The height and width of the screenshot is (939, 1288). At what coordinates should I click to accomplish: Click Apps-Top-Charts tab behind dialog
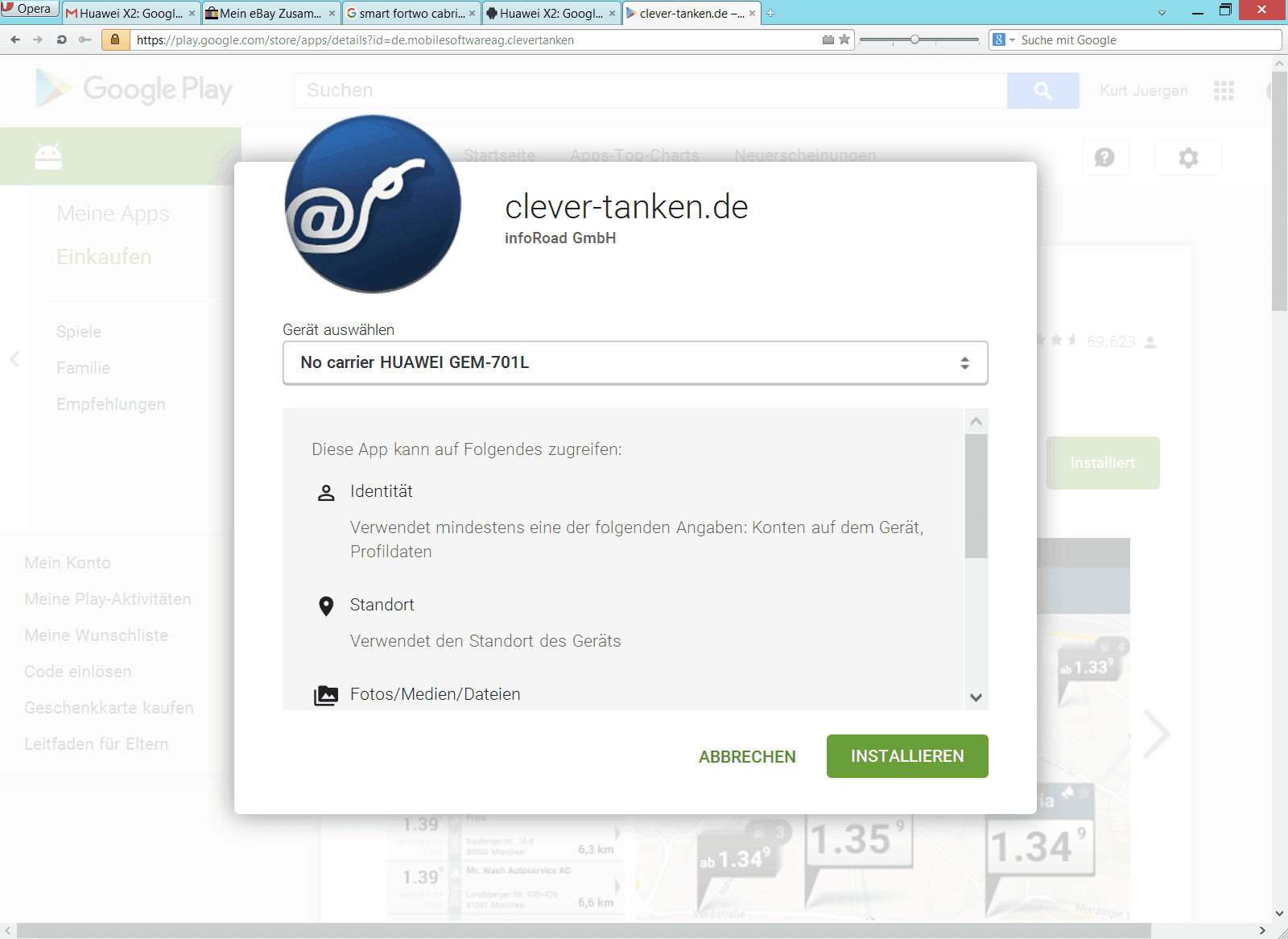(634, 155)
